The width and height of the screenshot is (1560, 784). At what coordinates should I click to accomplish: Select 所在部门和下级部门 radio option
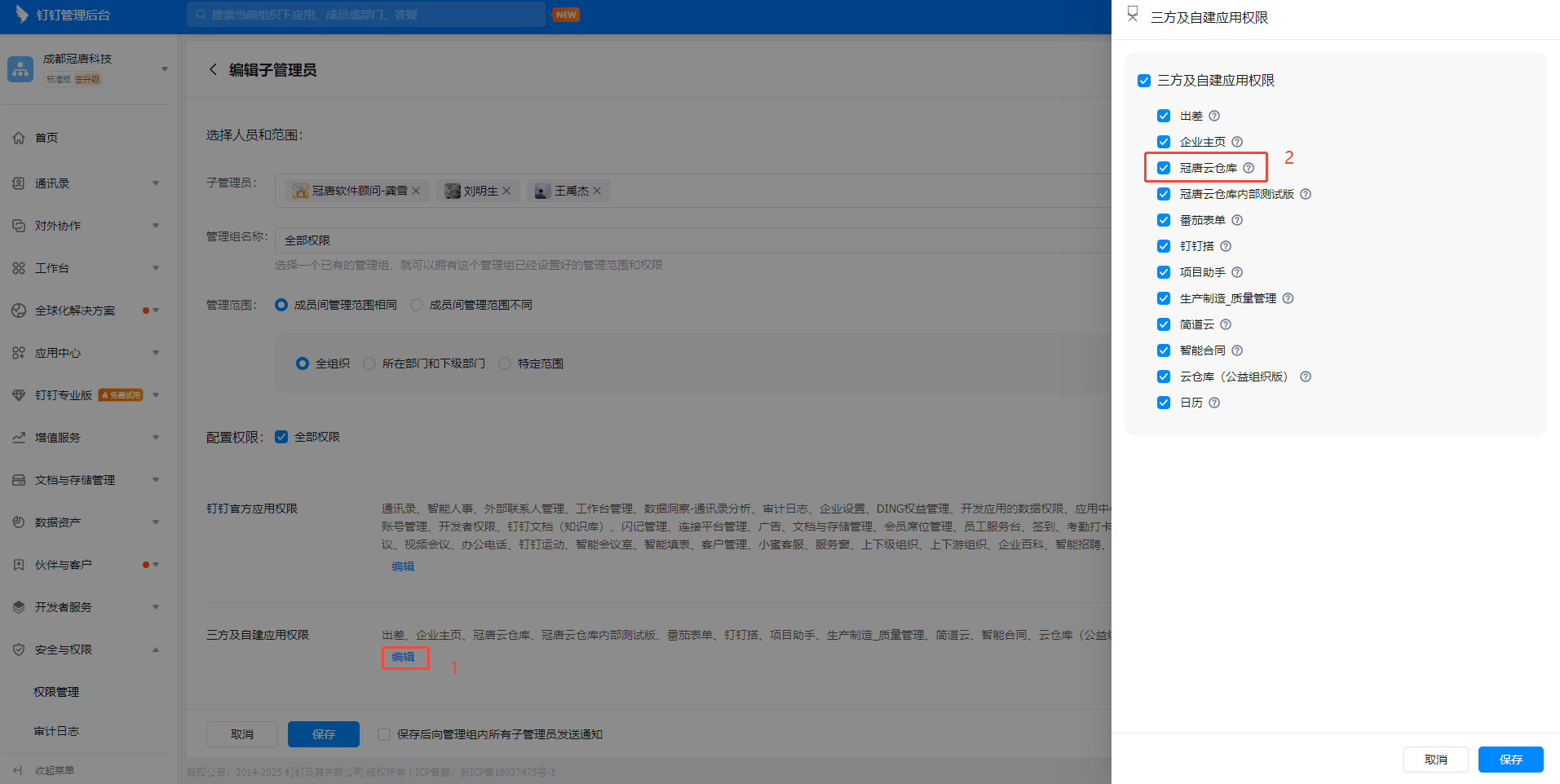[369, 363]
